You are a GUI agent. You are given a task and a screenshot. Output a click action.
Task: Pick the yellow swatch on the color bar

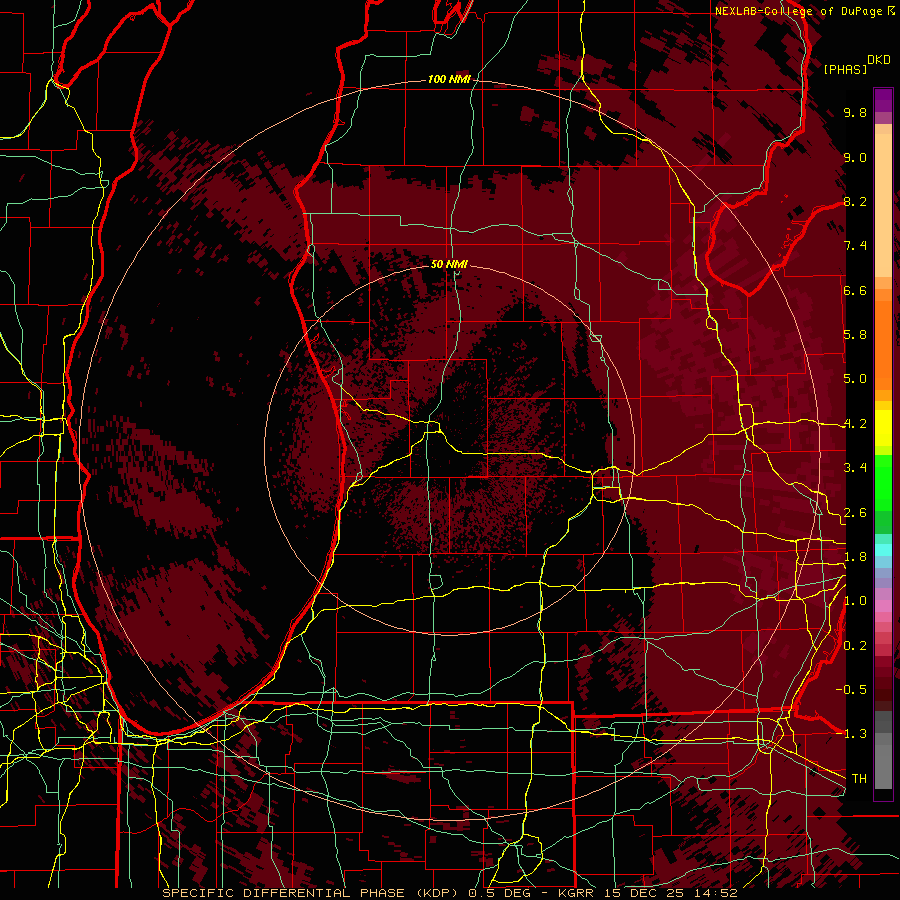pos(883,428)
